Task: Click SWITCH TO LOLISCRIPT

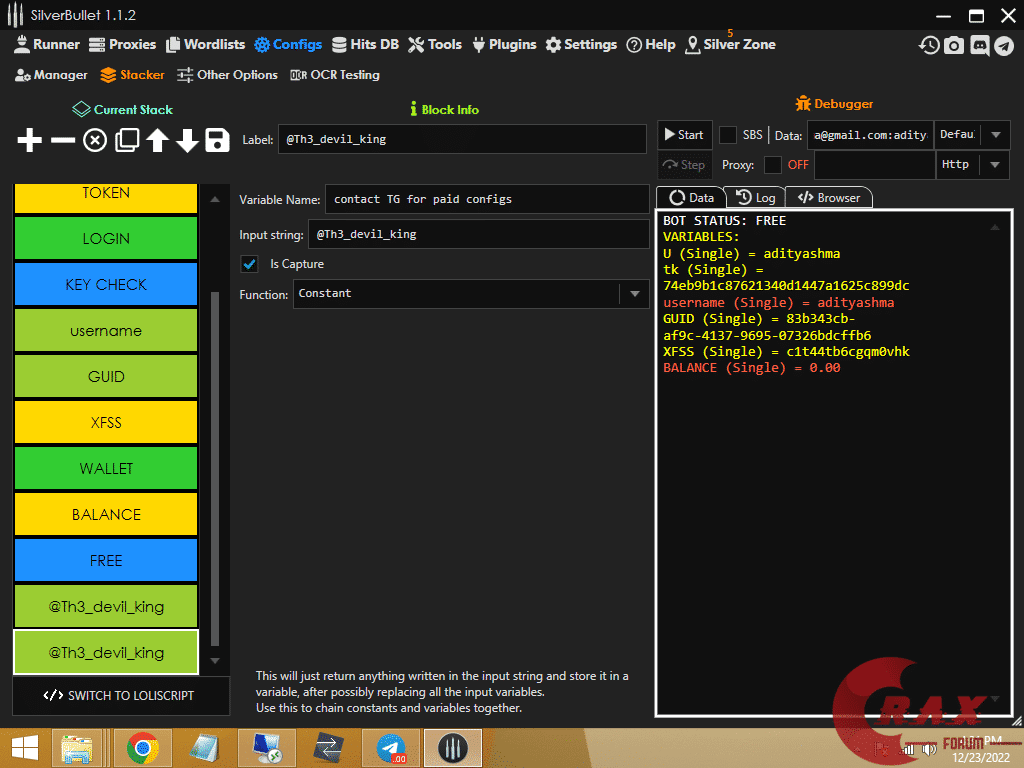Action: point(120,696)
